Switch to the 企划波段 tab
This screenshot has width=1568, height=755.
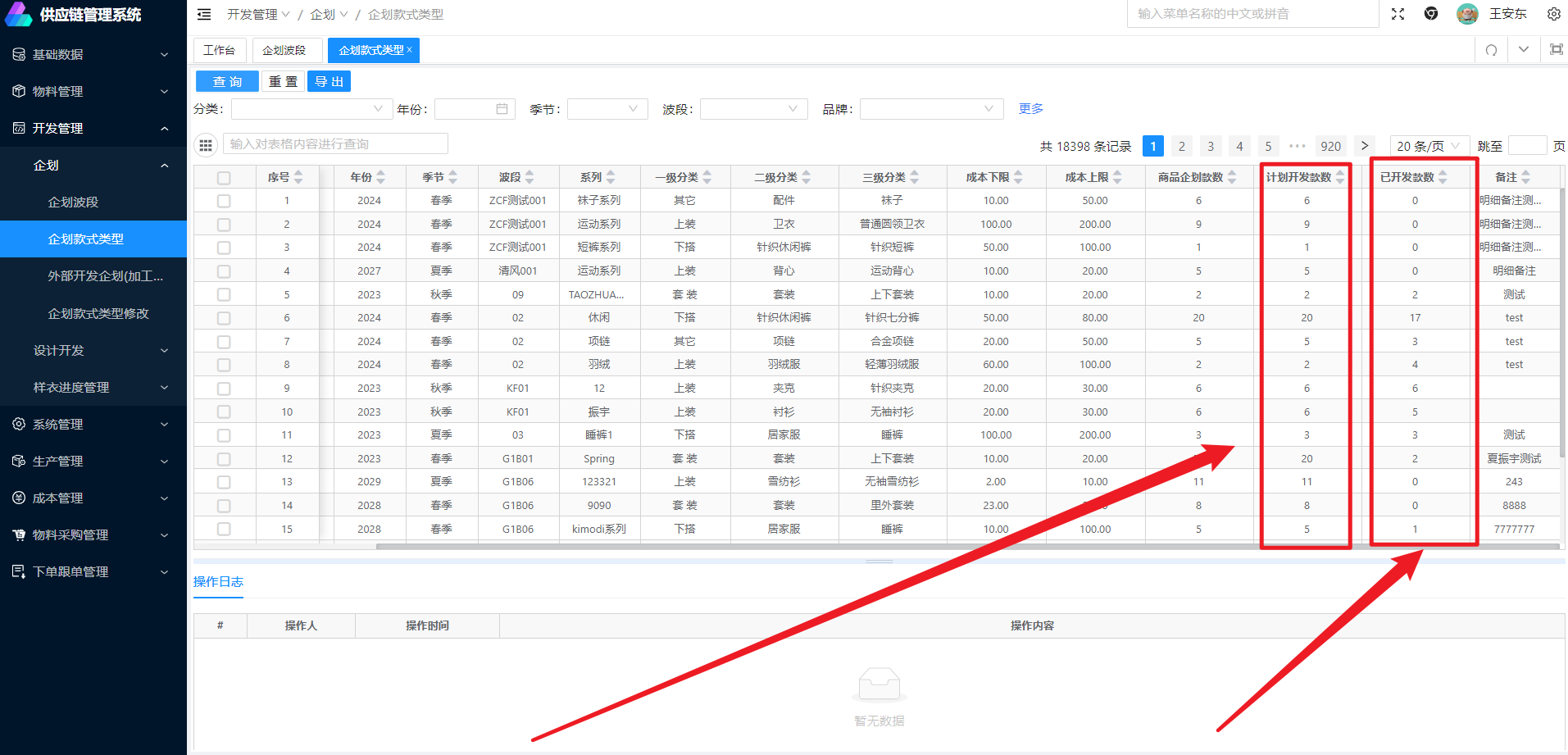284,50
